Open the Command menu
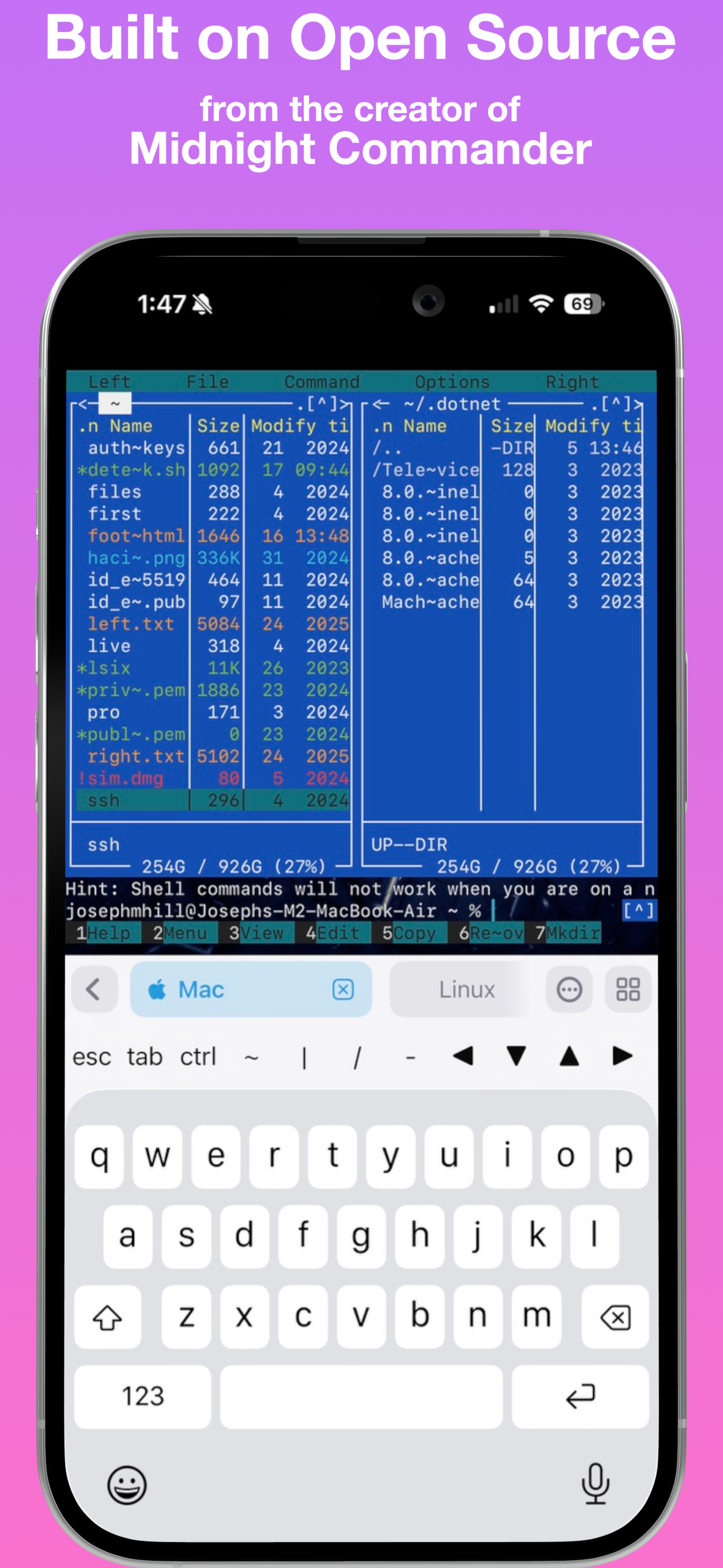The image size is (723, 1568). coord(322,382)
